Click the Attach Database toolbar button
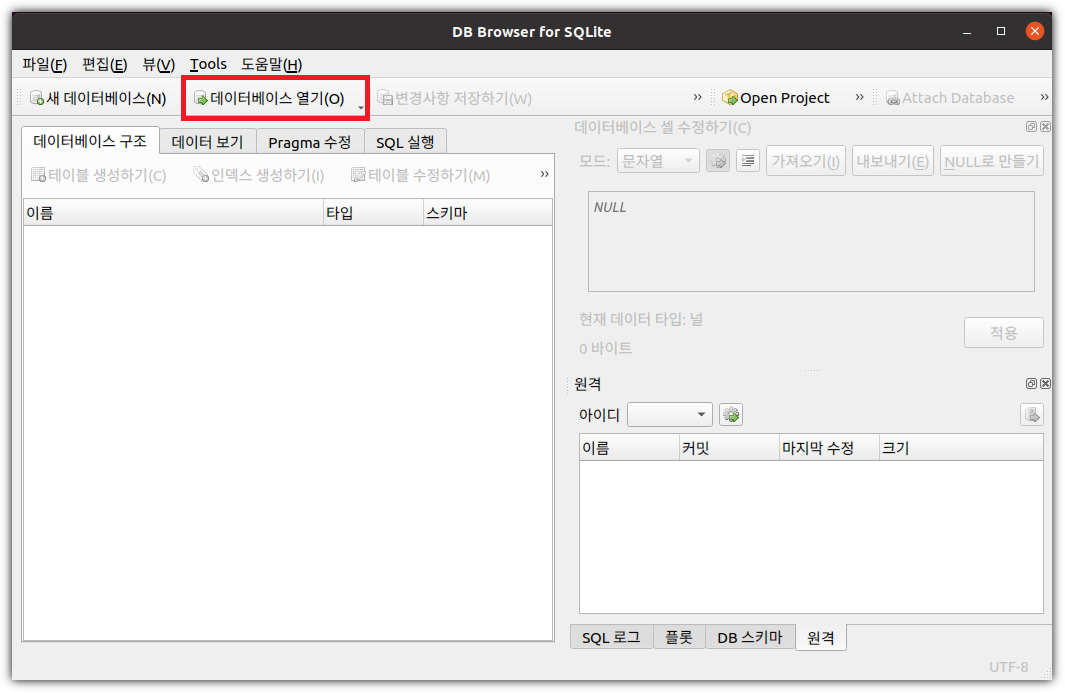 point(950,98)
